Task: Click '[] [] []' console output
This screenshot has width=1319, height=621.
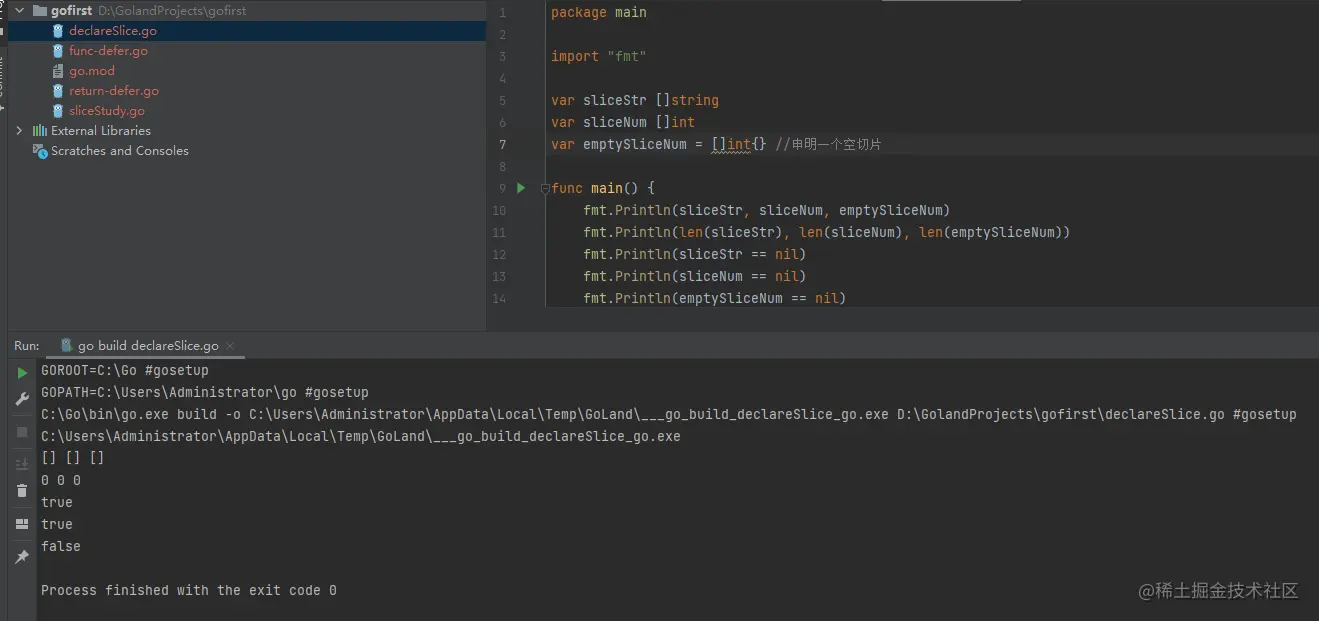Action: (x=73, y=458)
